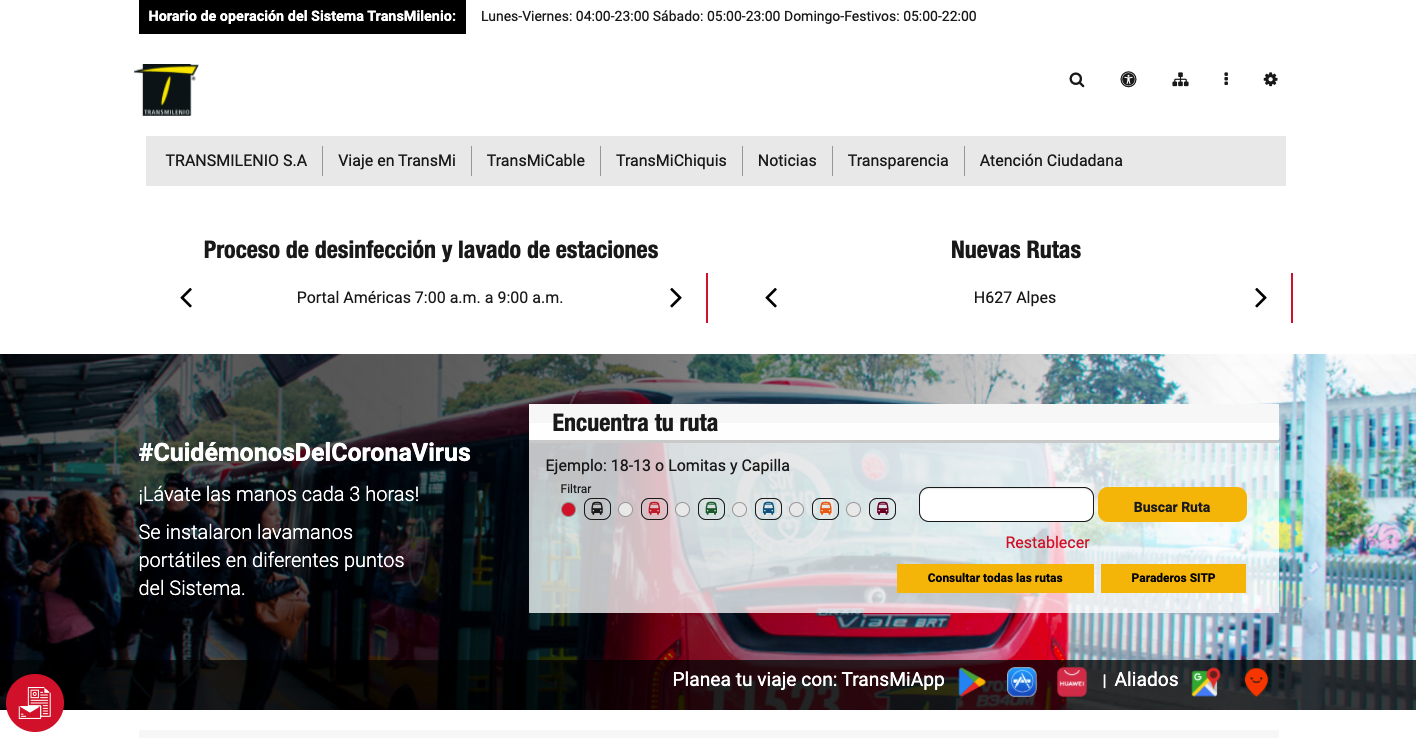Open the TransMiChiquis menu

click(671, 160)
